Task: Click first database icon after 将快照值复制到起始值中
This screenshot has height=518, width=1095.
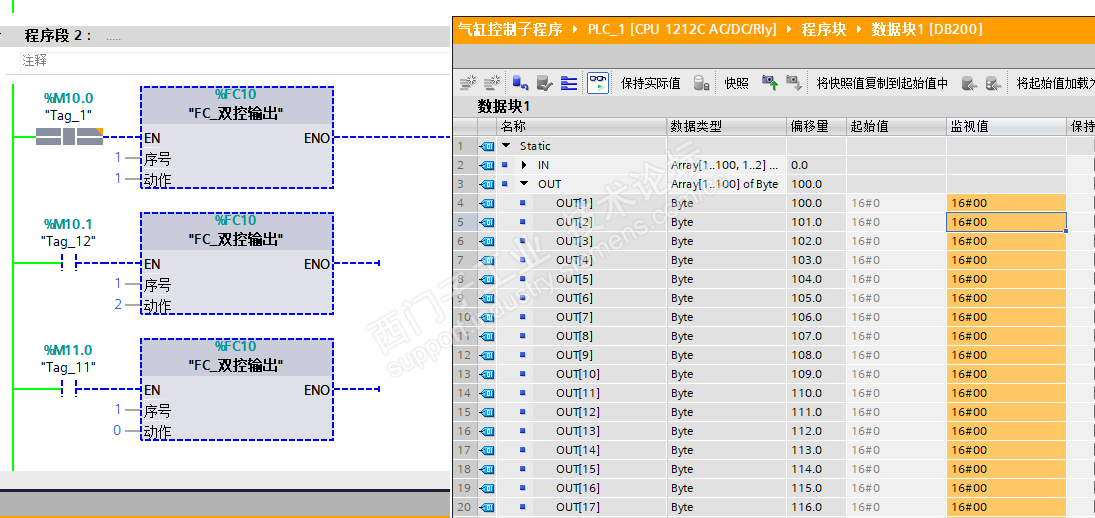Action: click(x=969, y=83)
